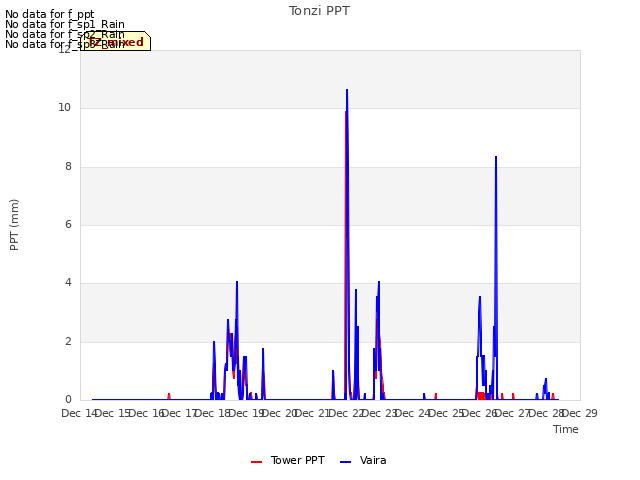Click the tallest blue Vaira peak near Dec 22
The width and height of the screenshot is (640, 480).
347,90
